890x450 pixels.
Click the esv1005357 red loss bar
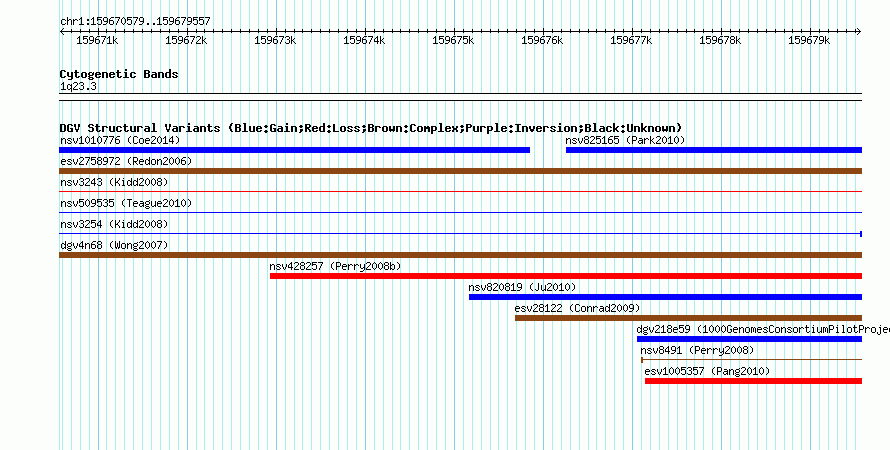click(x=753, y=381)
